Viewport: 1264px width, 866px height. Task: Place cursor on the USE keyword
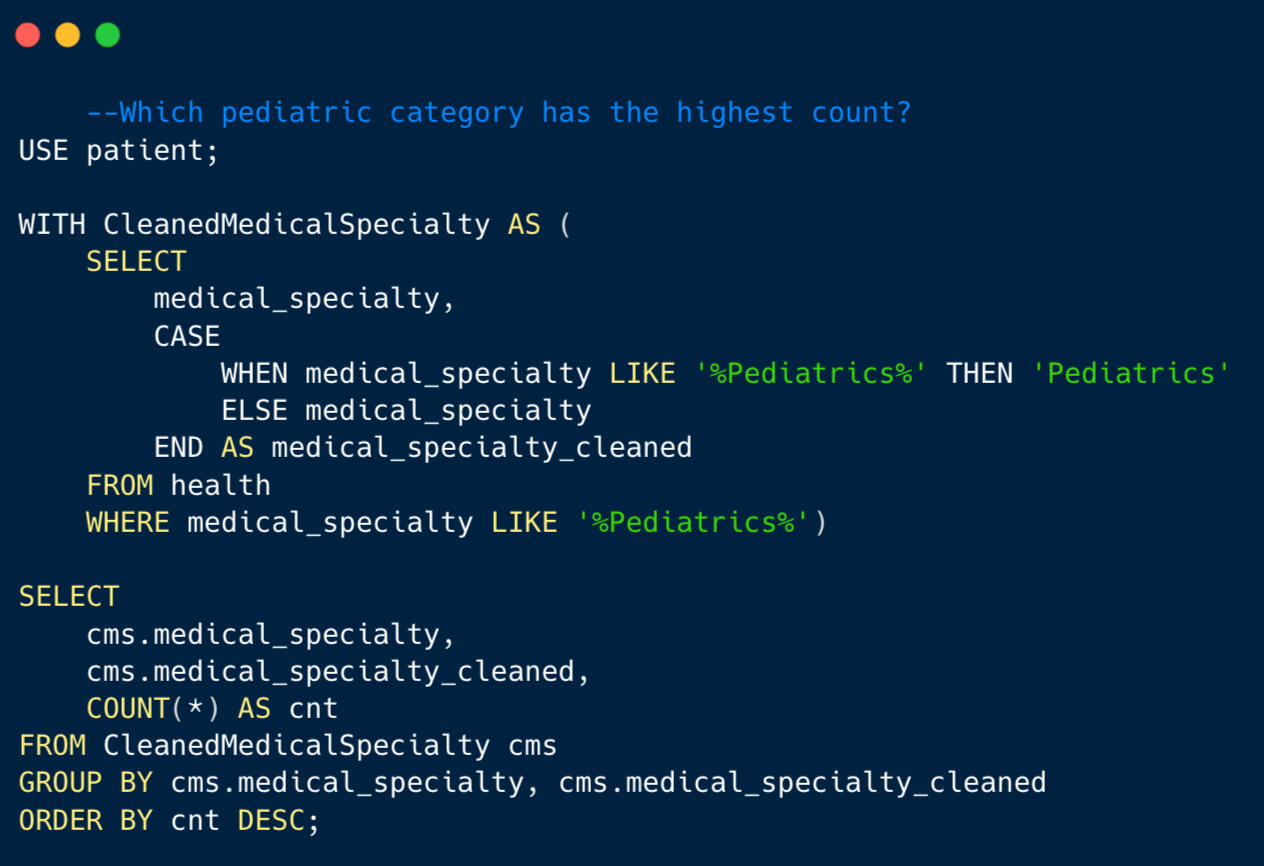tap(44, 150)
